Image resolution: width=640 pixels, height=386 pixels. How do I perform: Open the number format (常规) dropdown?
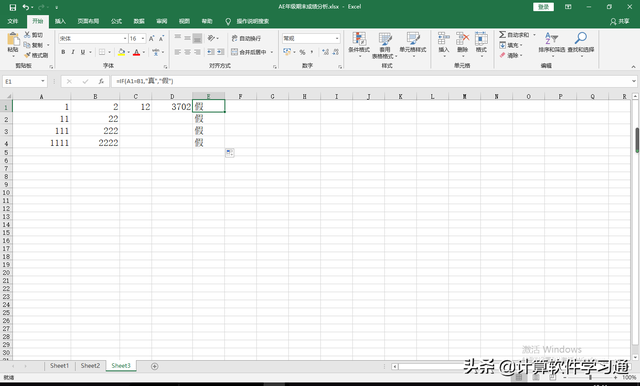(x=337, y=38)
